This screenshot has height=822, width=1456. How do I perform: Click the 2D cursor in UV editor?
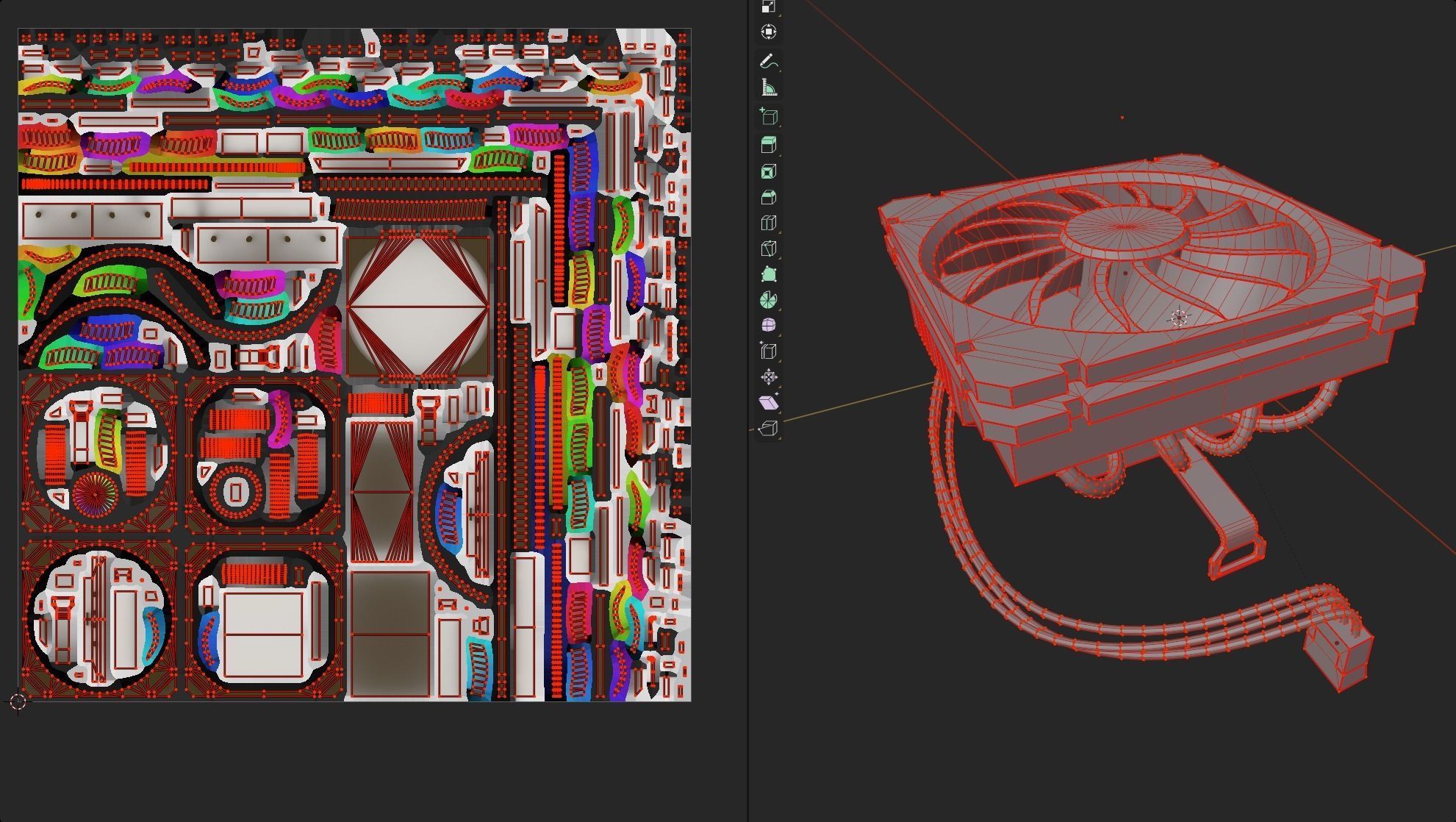point(18,701)
